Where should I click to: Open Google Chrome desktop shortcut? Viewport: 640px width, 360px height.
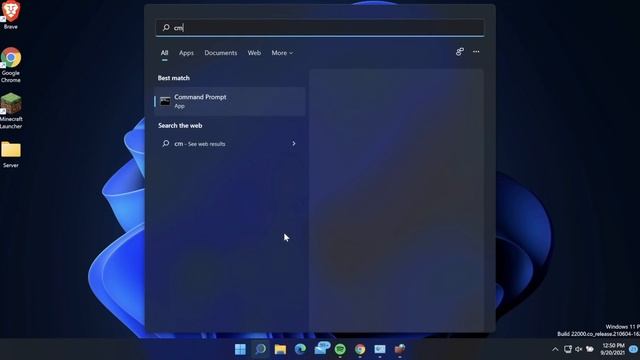coord(11,65)
